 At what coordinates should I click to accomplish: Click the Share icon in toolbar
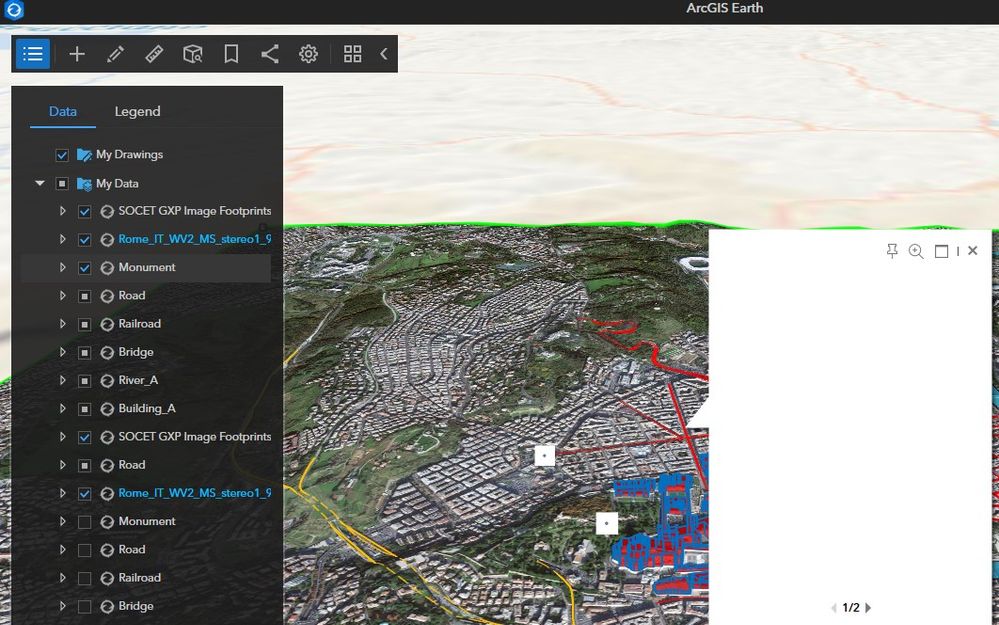click(270, 54)
